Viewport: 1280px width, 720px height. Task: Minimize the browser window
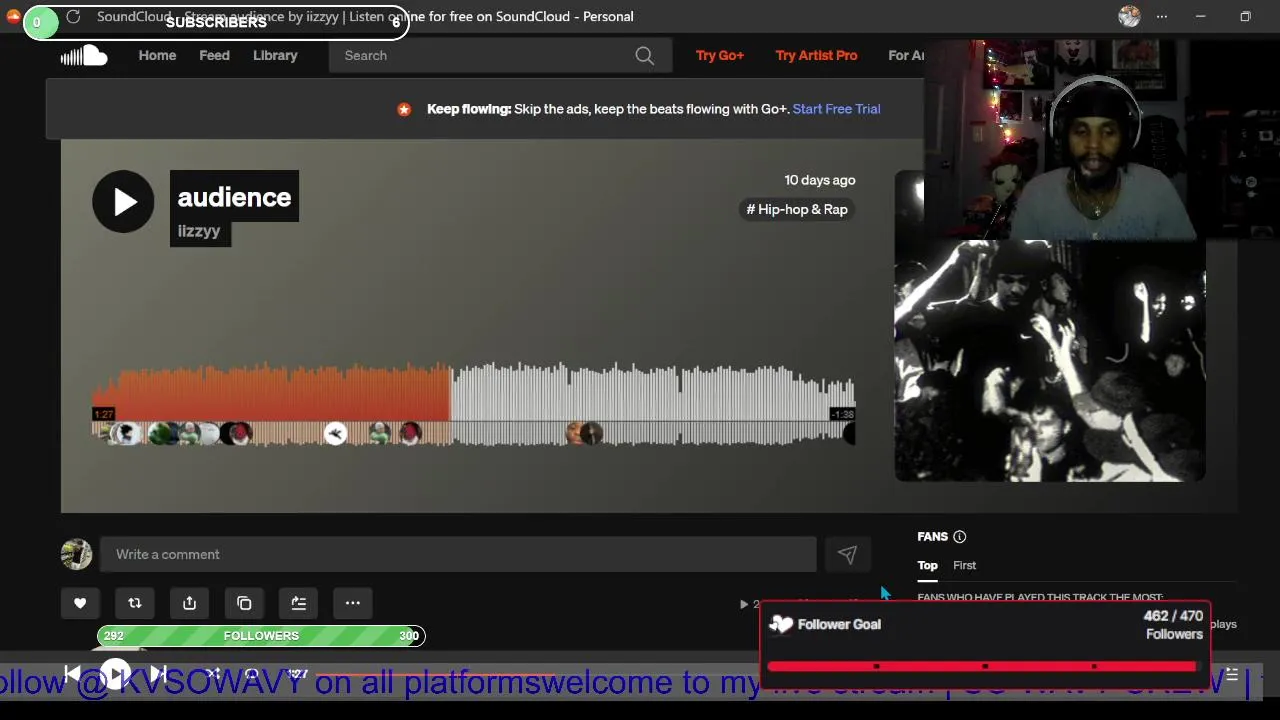pos(1201,17)
